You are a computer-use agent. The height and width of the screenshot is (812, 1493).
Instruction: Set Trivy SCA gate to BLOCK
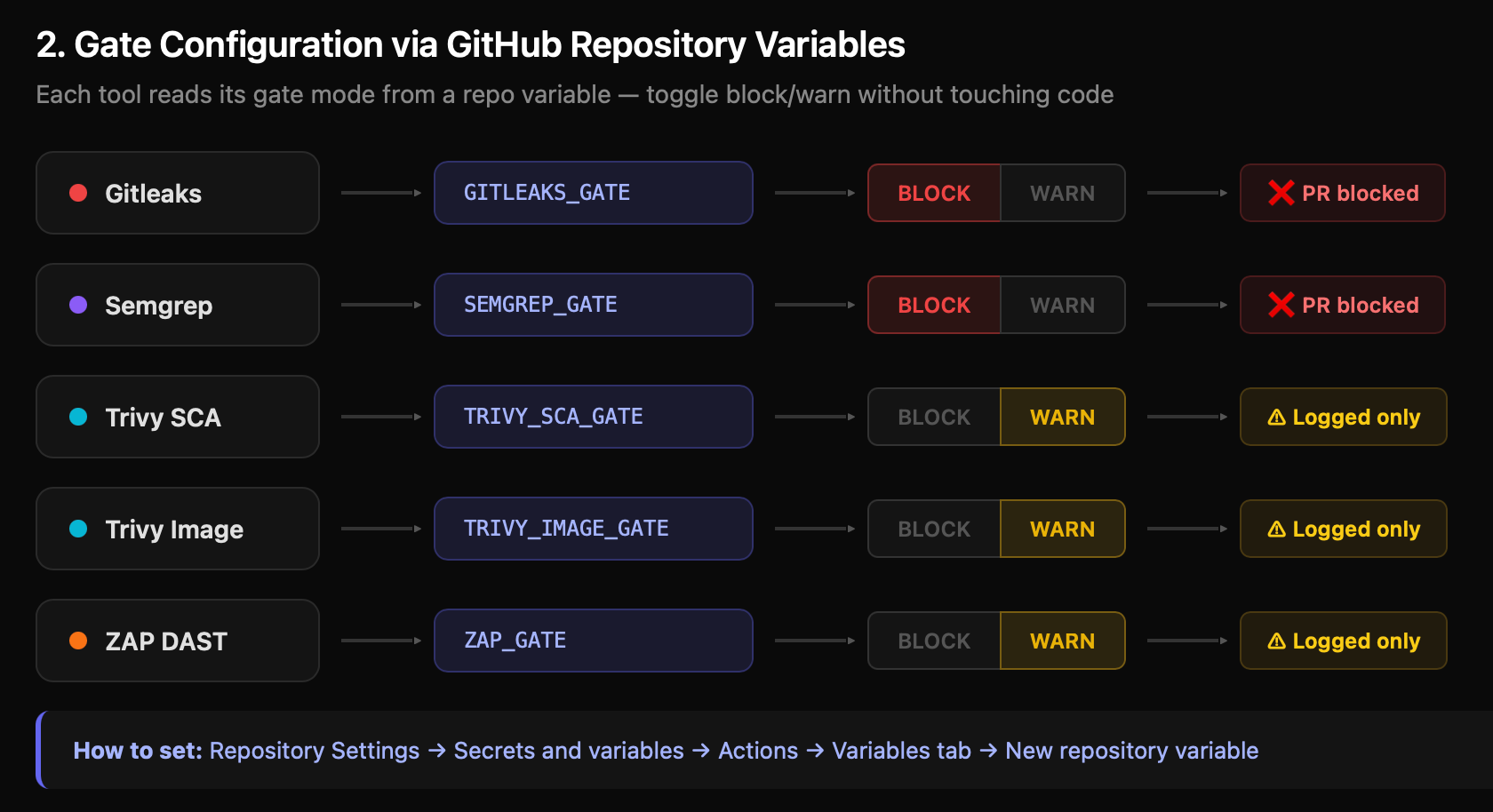coord(934,417)
